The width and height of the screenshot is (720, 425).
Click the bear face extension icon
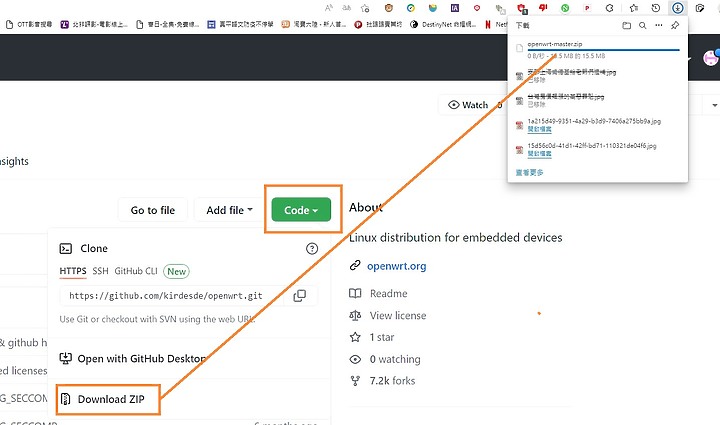[x=388, y=8]
